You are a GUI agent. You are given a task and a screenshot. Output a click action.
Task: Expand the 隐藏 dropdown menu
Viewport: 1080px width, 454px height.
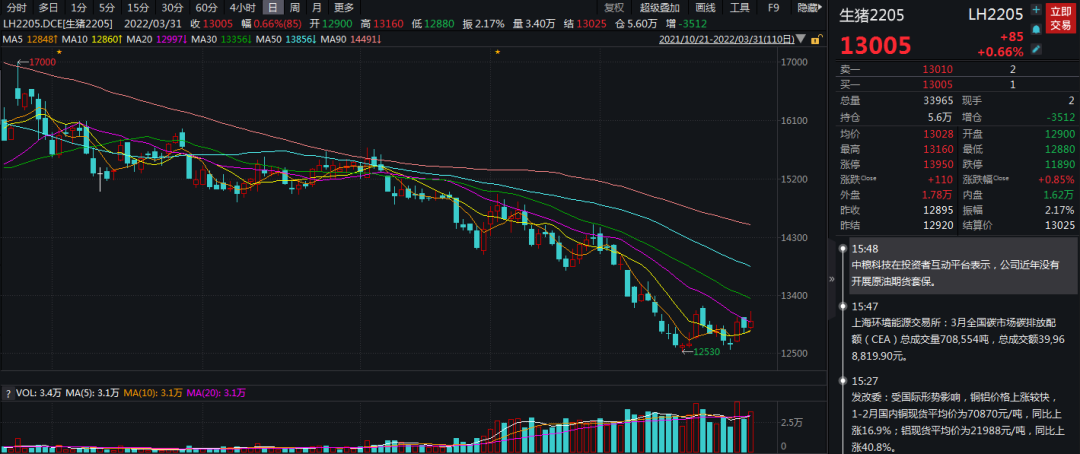(x=810, y=7)
